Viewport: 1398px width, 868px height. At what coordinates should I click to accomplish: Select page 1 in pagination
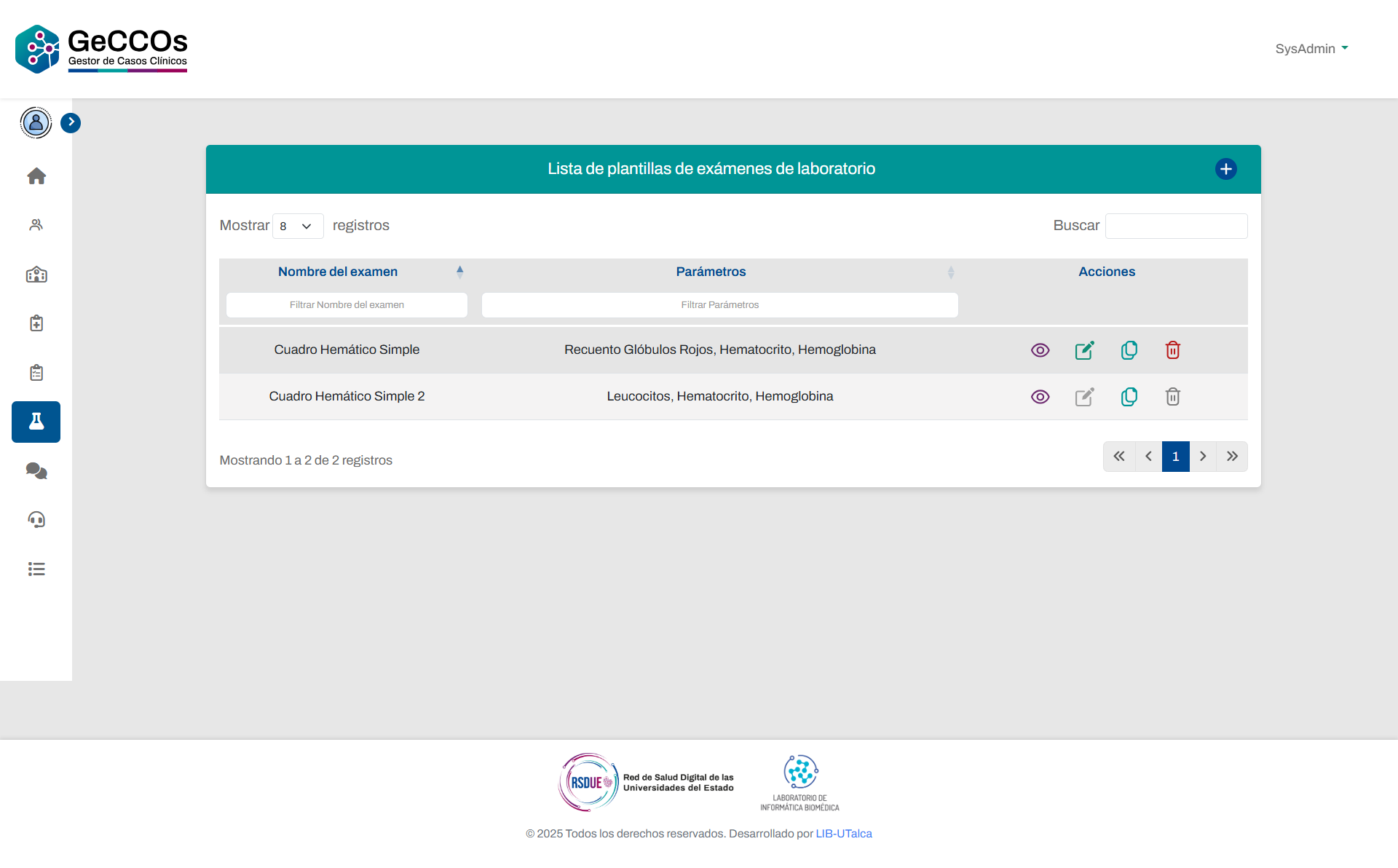(1175, 457)
